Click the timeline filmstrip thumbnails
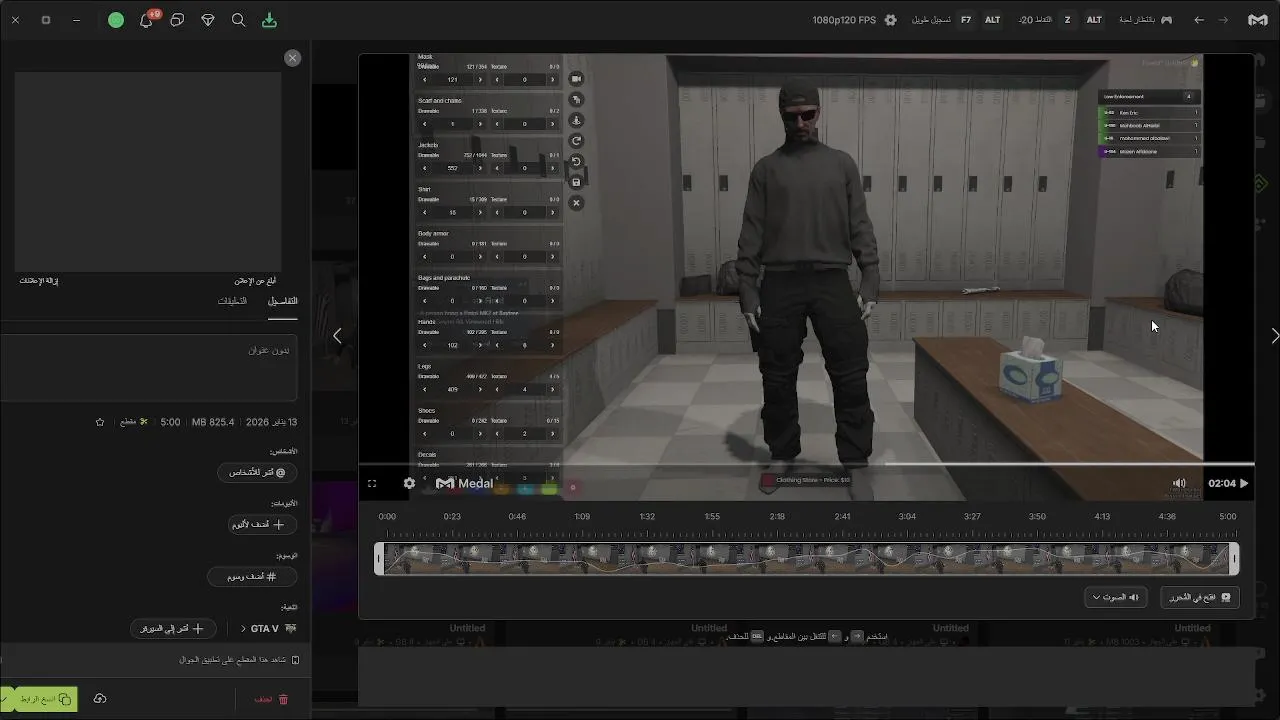The height and width of the screenshot is (720, 1280). tap(806, 559)
